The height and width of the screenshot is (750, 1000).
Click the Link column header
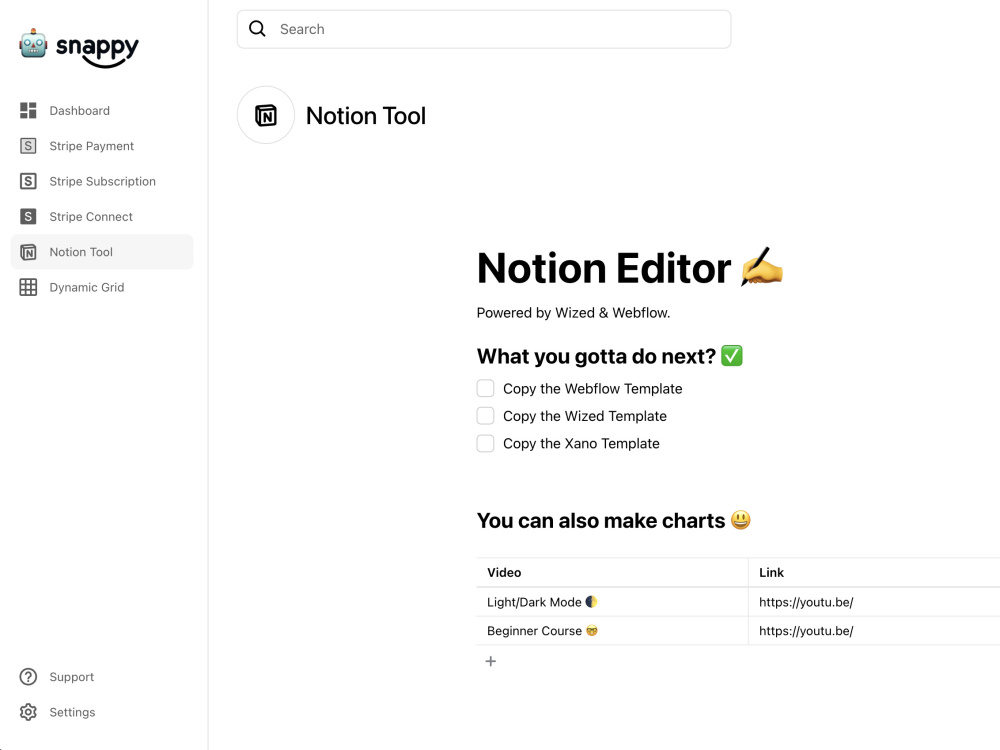pyautogui.click(x=771, y=573)
